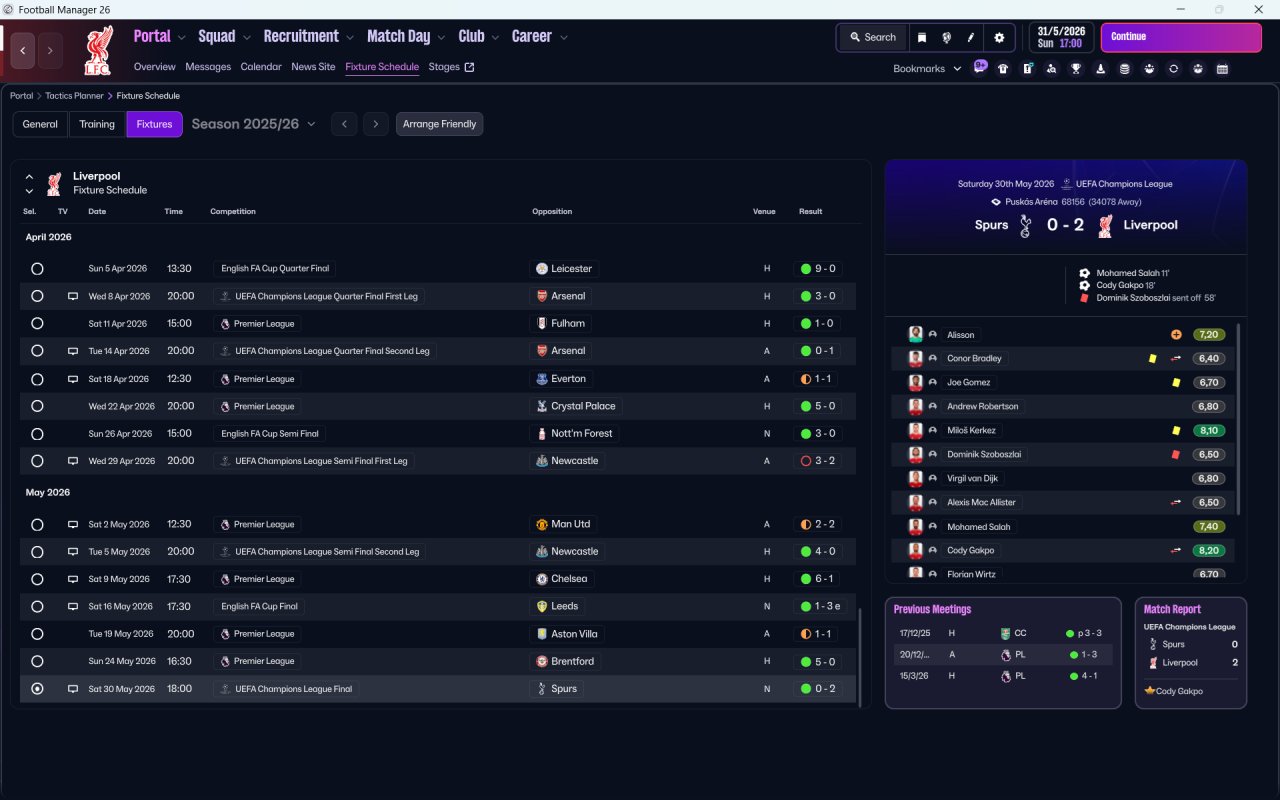Click the red card icon for Dominik Szoboszlai
Viewport: 1280px width, 800px height.
tap(1176, 454)
